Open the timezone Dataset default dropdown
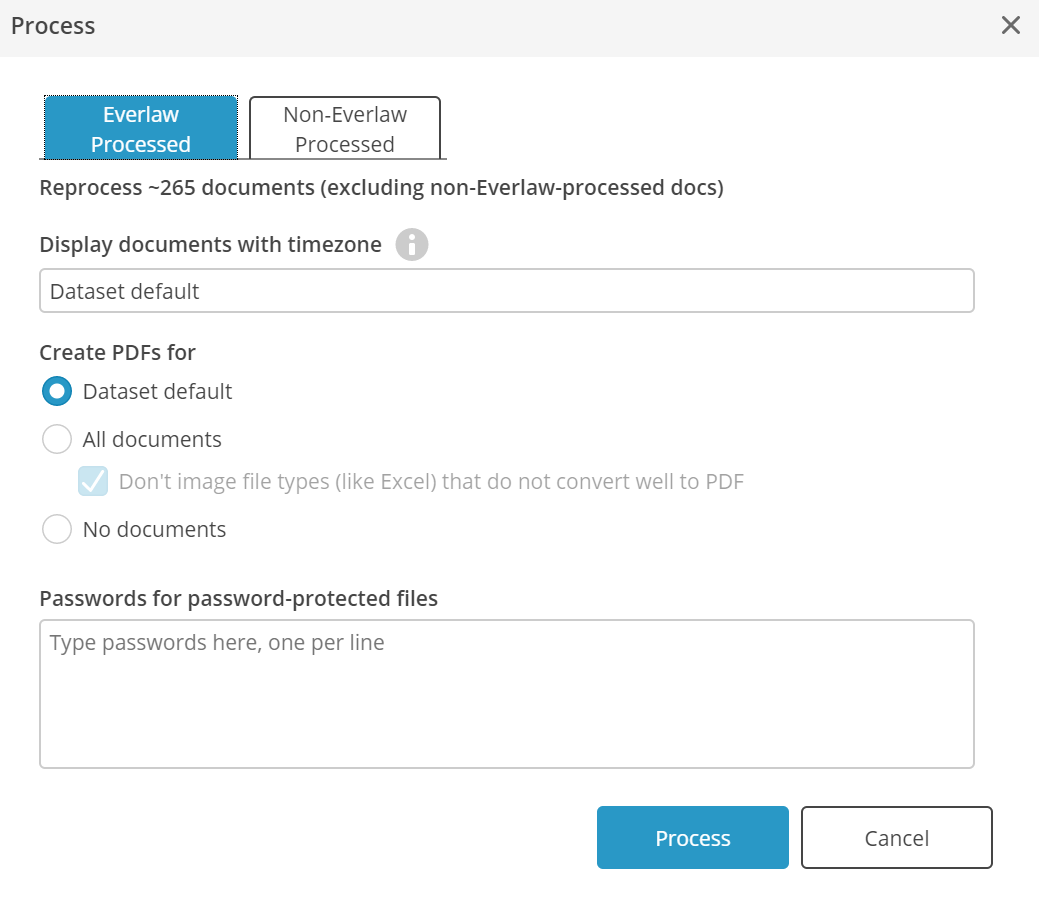The height and width of the screenshot is (901, 1039). [x=506, y=291]
